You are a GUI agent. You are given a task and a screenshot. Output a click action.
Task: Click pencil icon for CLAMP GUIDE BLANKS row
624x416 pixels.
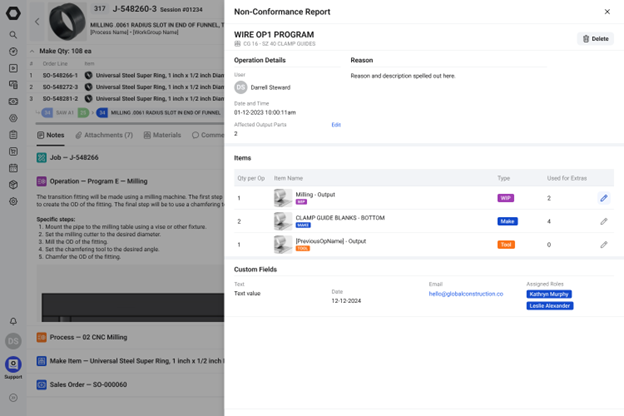point(604,221)
